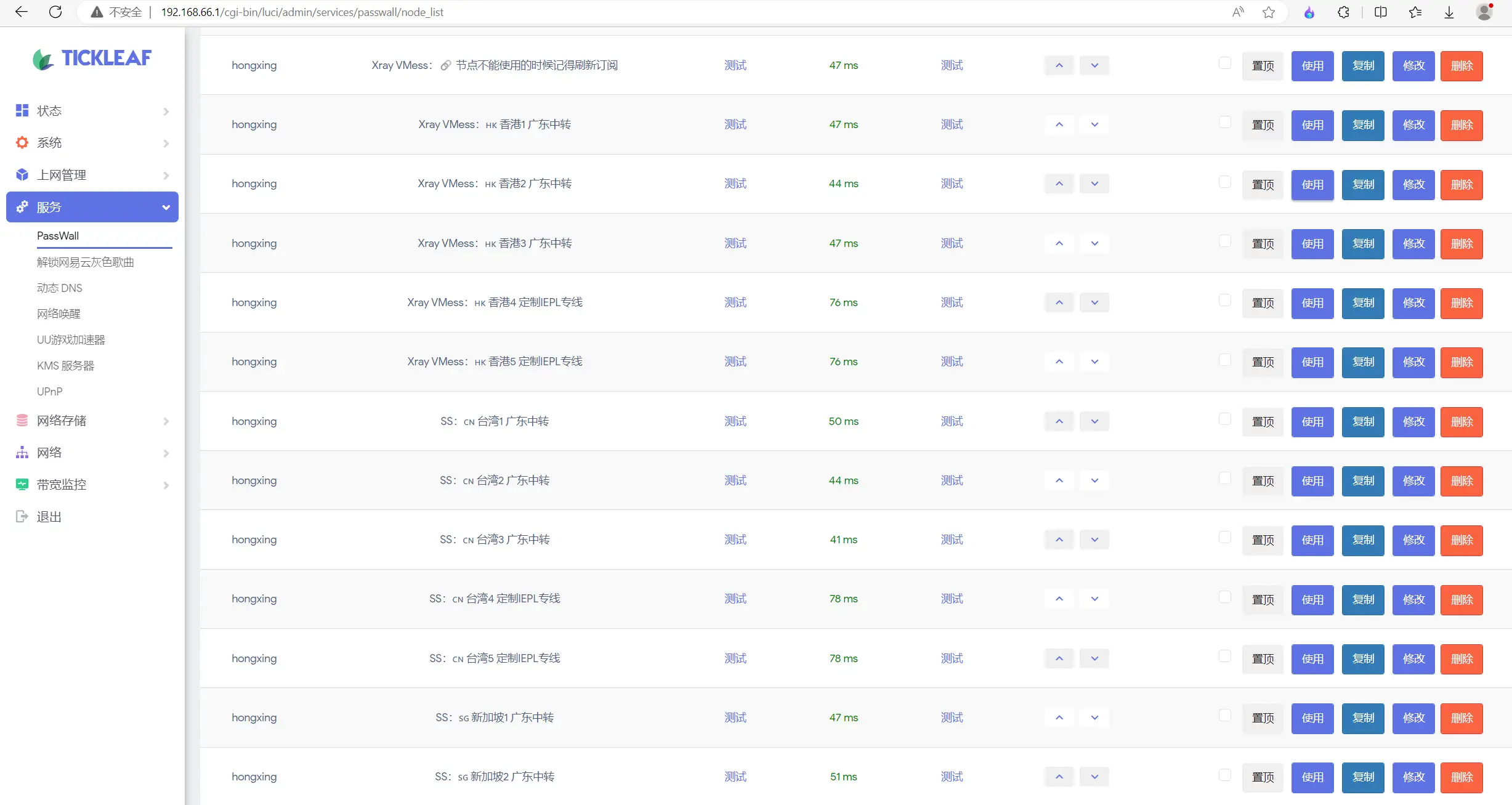Click 使用 for 台湾4 定制IEPL专线 node
The image size is (1512, 805).
click(1312, 600)
